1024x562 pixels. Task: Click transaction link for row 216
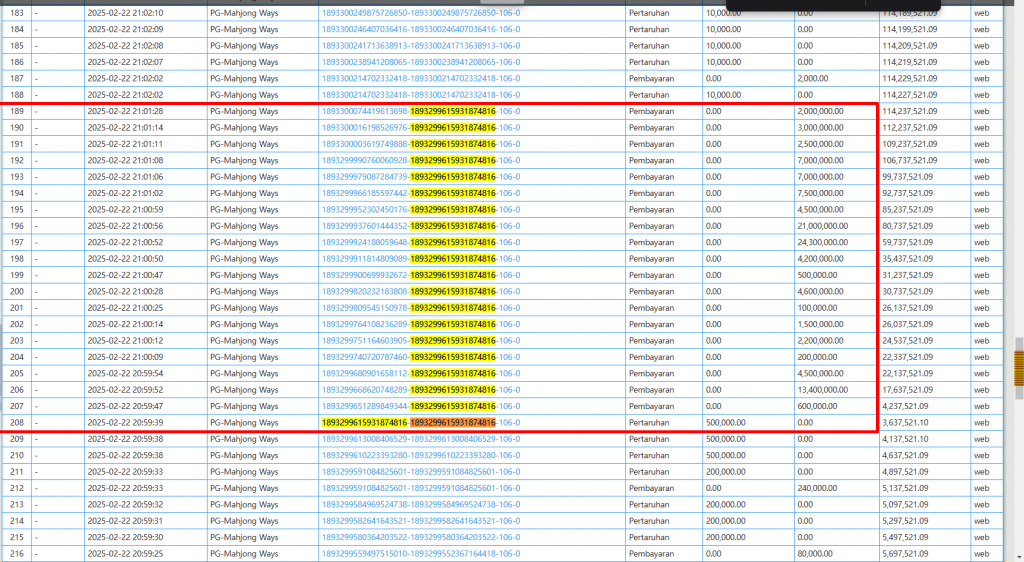420,553
